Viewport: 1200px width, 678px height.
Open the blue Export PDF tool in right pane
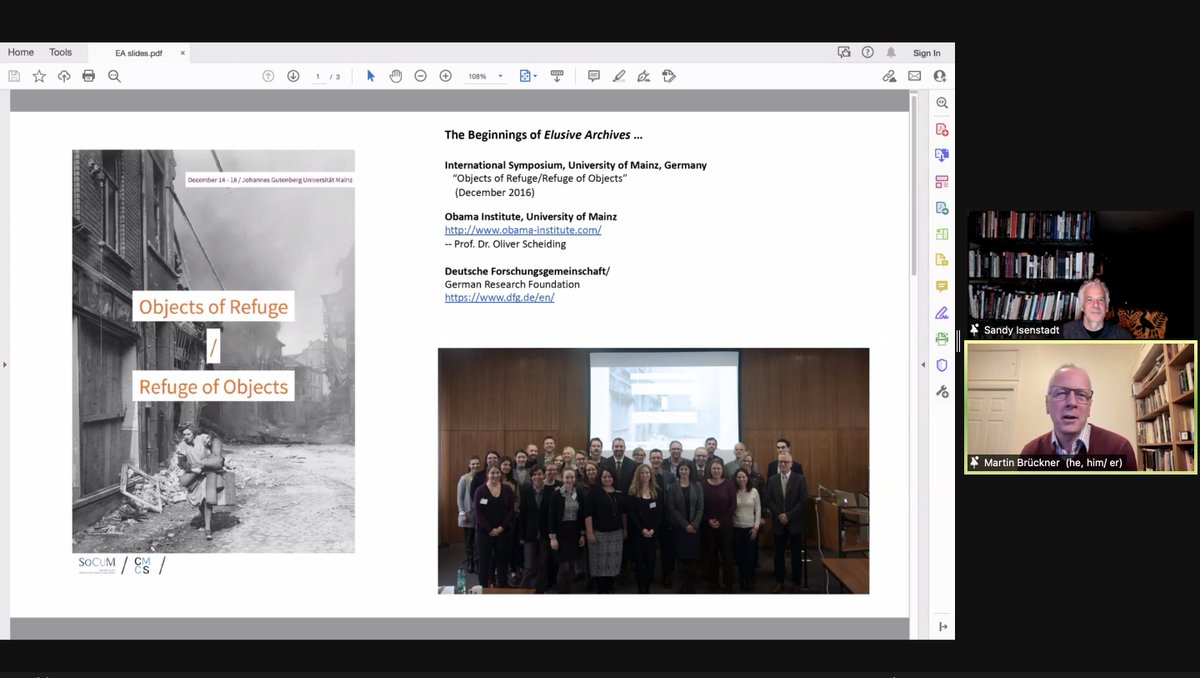click(x=942, y=155)
